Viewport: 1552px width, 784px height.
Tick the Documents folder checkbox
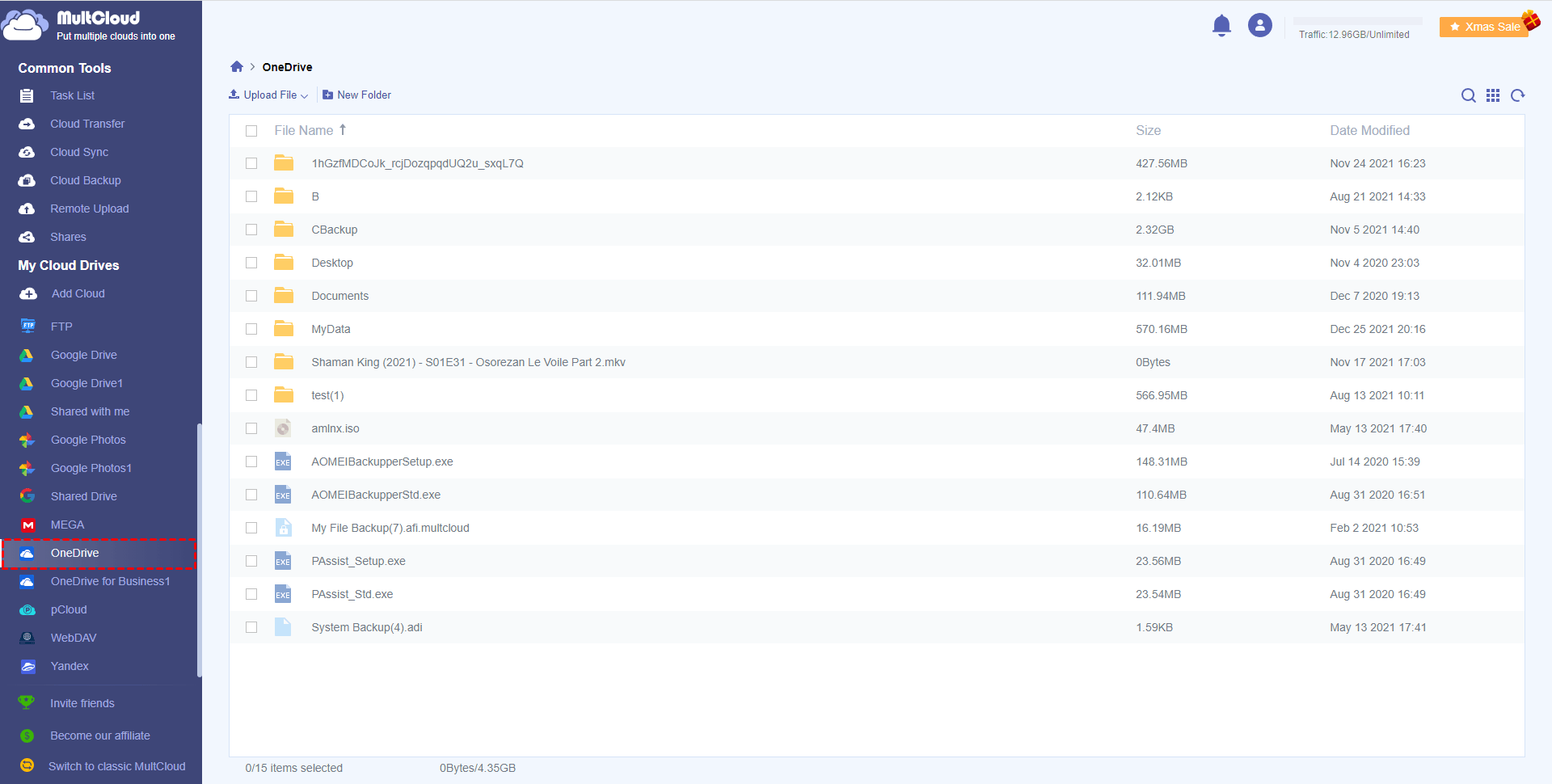[x=251, y=296]
